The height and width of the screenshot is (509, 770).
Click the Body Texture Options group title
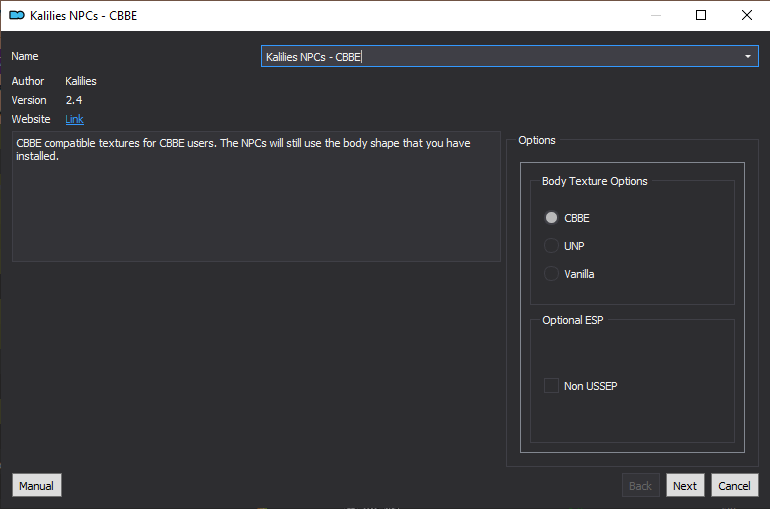pos(594,181)
